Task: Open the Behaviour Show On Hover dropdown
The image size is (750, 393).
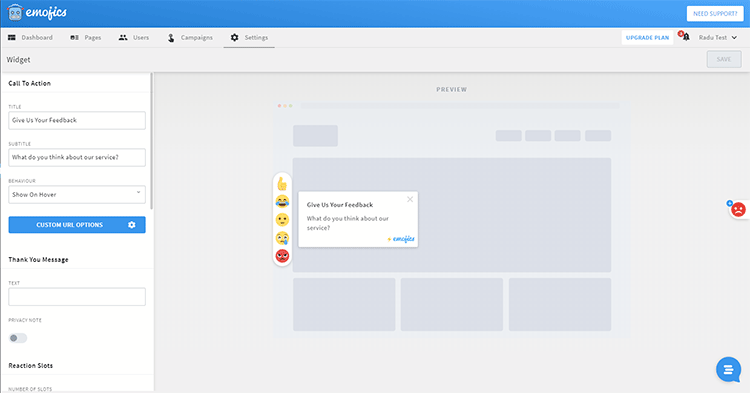Action: click(x=77, y=195)
